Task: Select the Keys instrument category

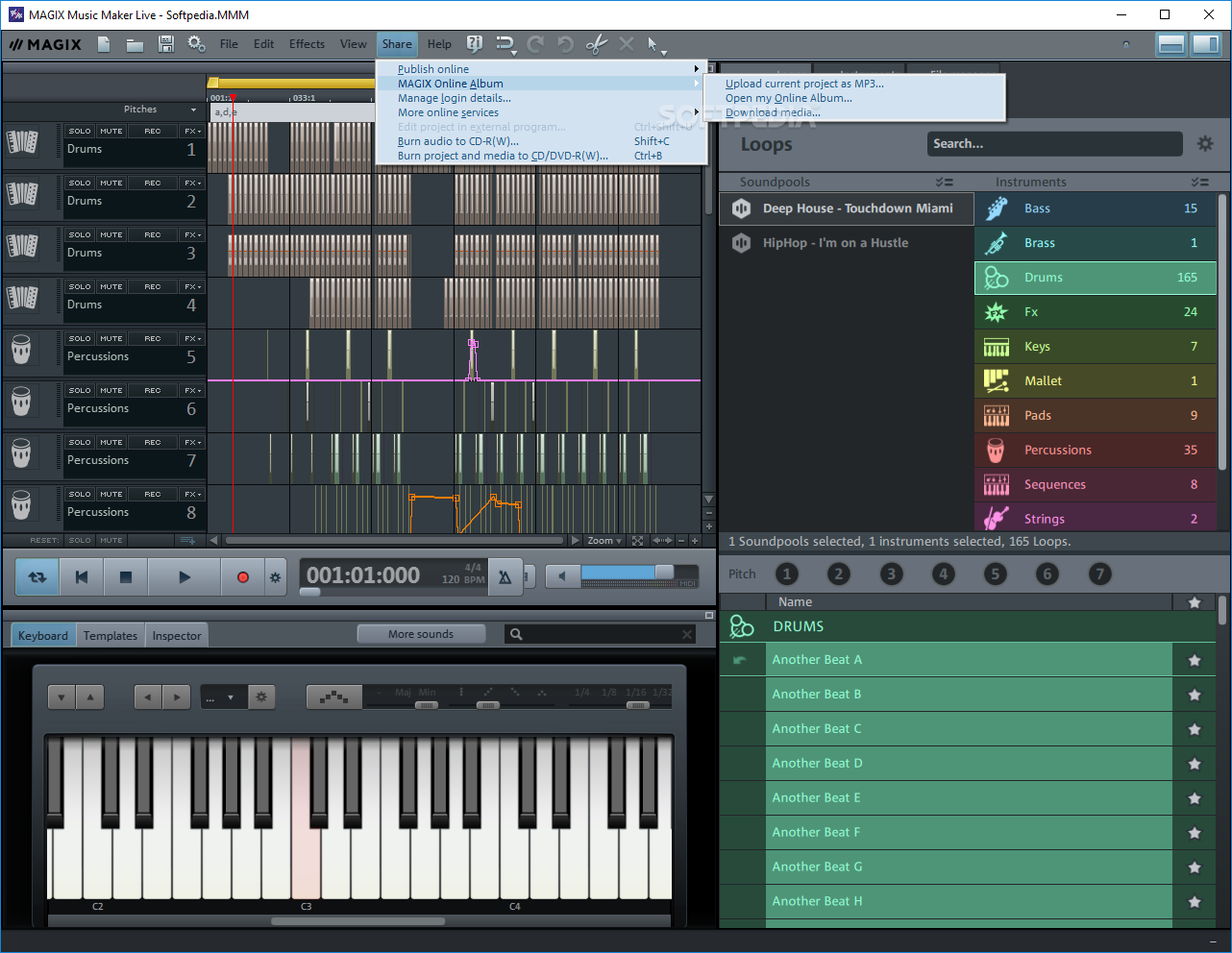Action: point(1096,347)
